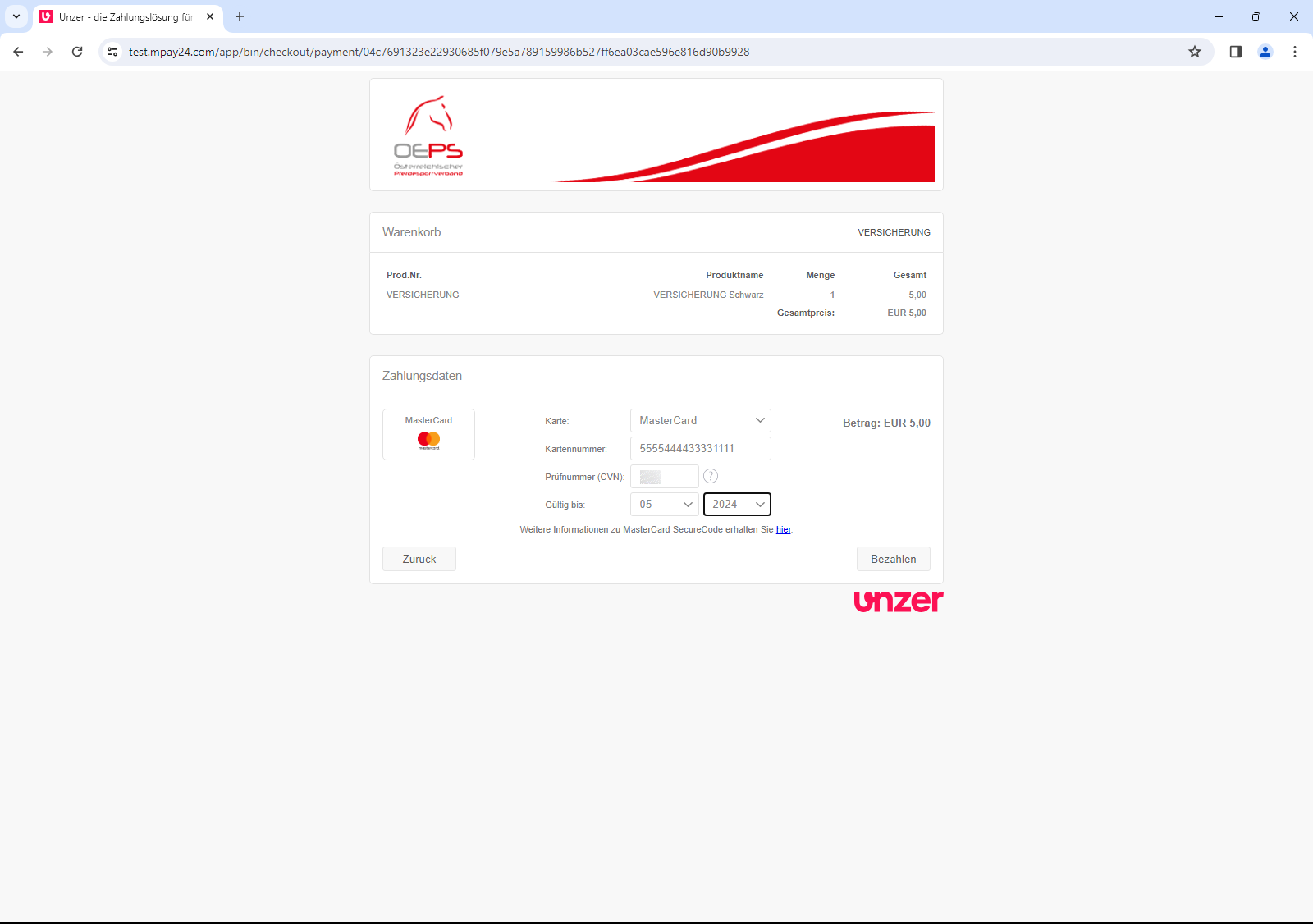Click the total 'EUR 5,00' in Warenkorb
This screenshot has width=1313, height=924.
point(907,313)
